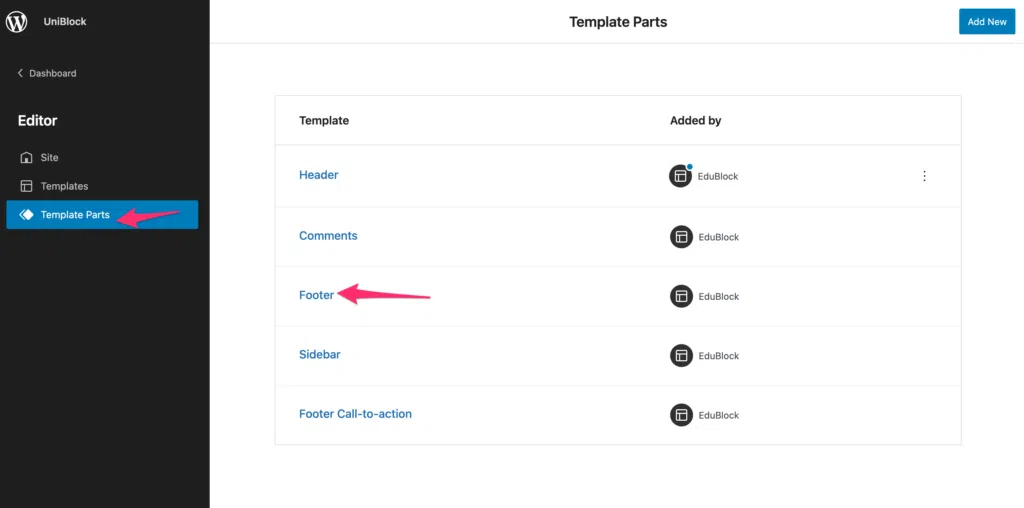
Task: Click the Templates layout icon in sidebar
Action: pos(26,186)
